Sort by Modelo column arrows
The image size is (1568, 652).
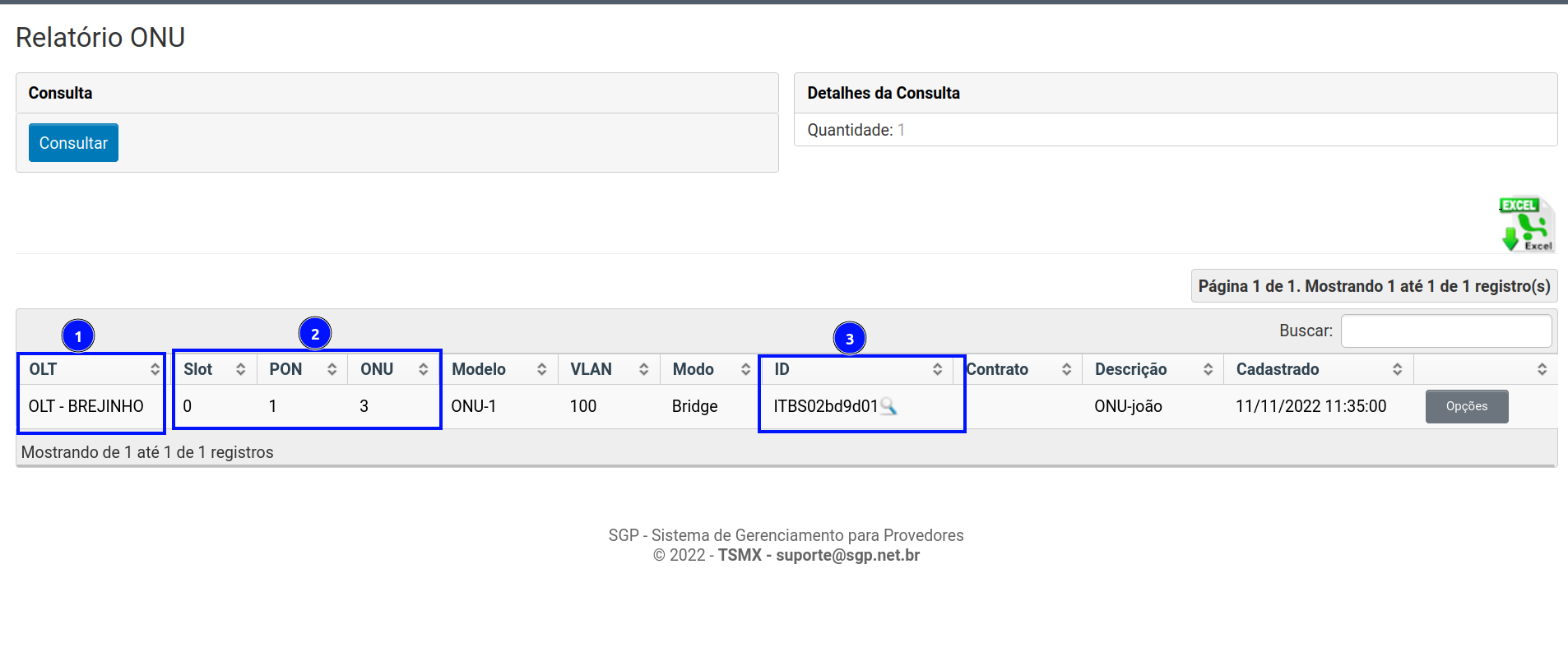(x=541, y=370)
